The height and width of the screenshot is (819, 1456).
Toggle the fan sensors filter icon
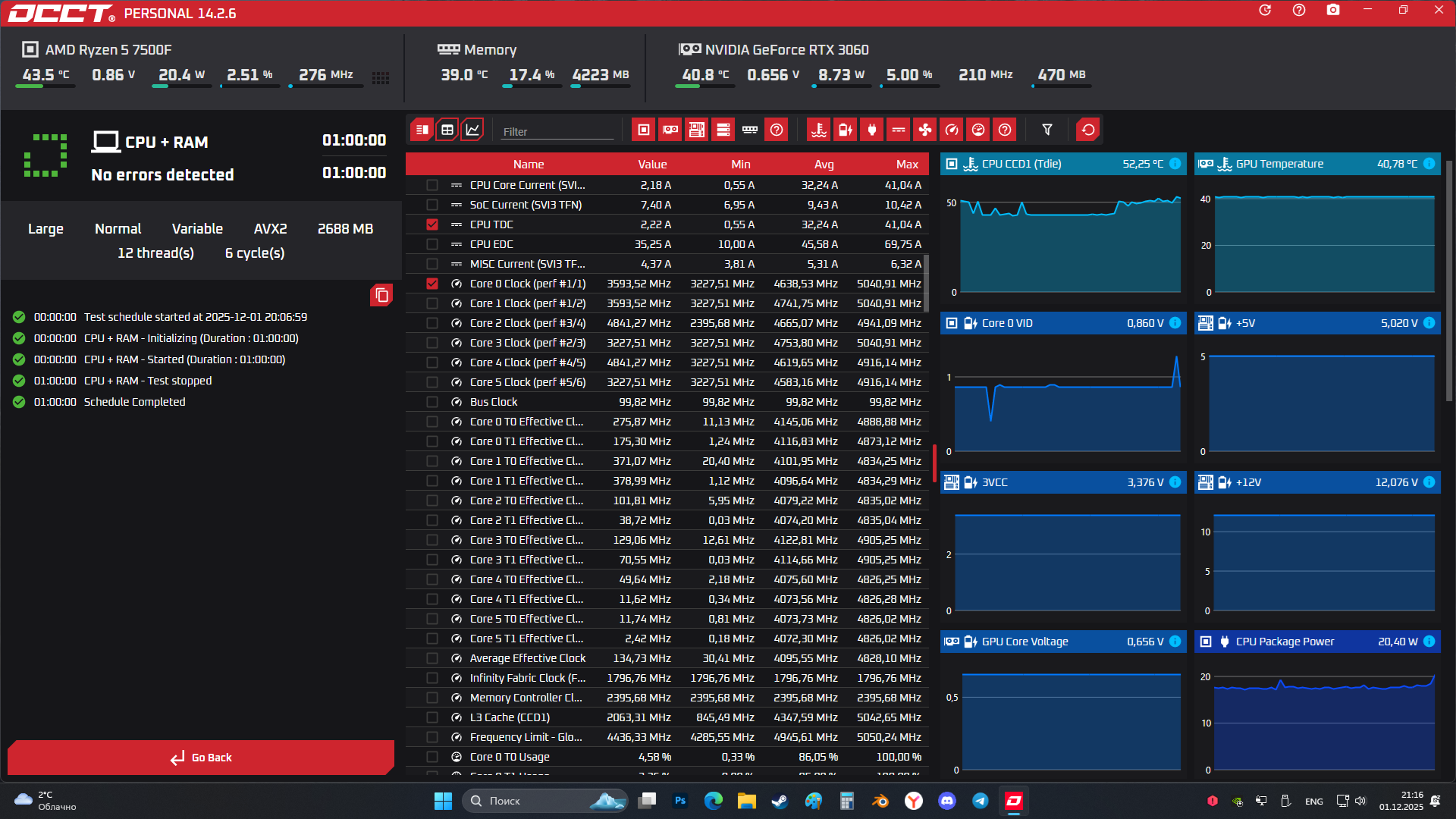pyautogui.click(x=925, y=130)
